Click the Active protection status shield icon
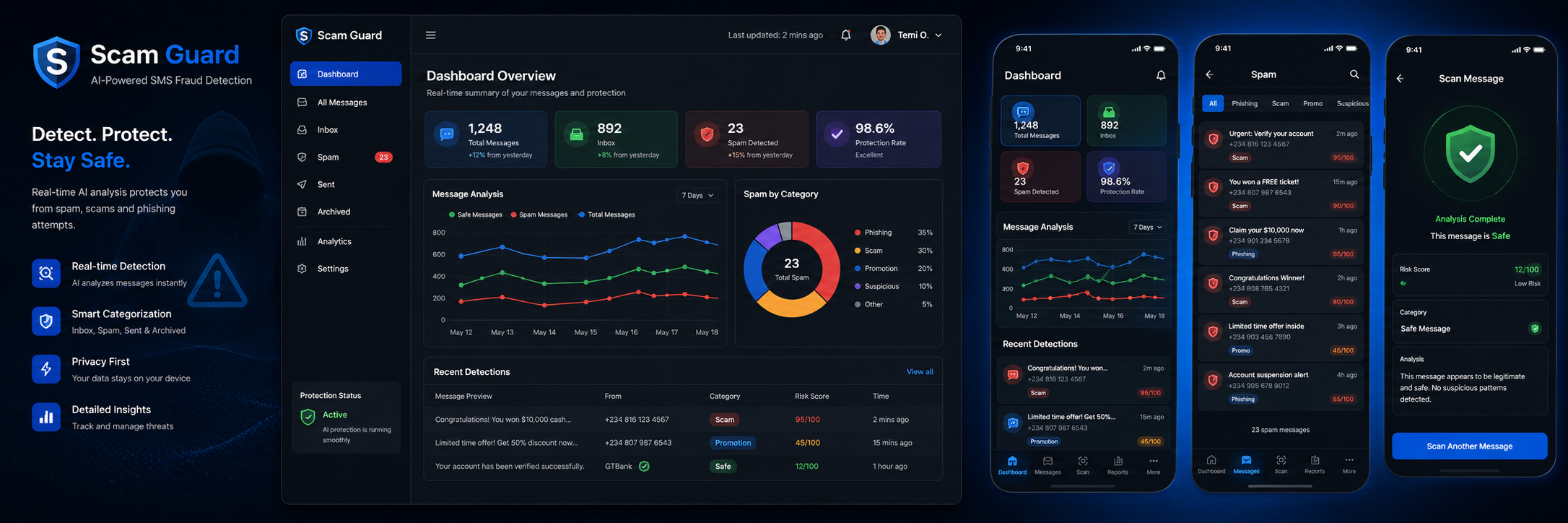The width and height of the screenshot is (1568, 523). click(308, 417)
